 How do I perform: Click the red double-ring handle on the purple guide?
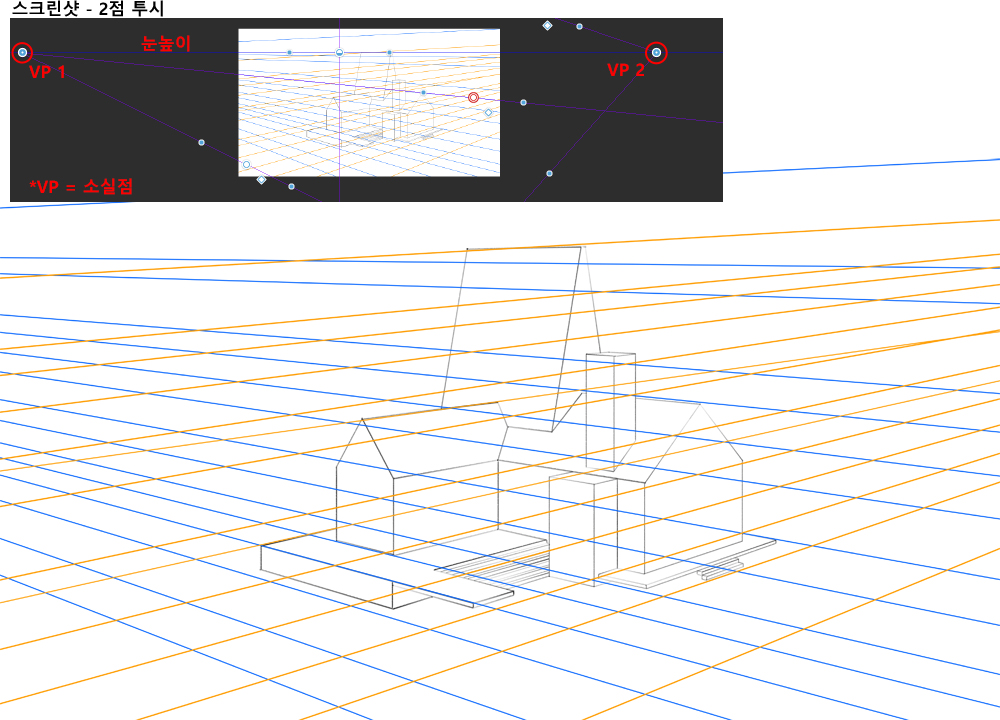[473, 97]
